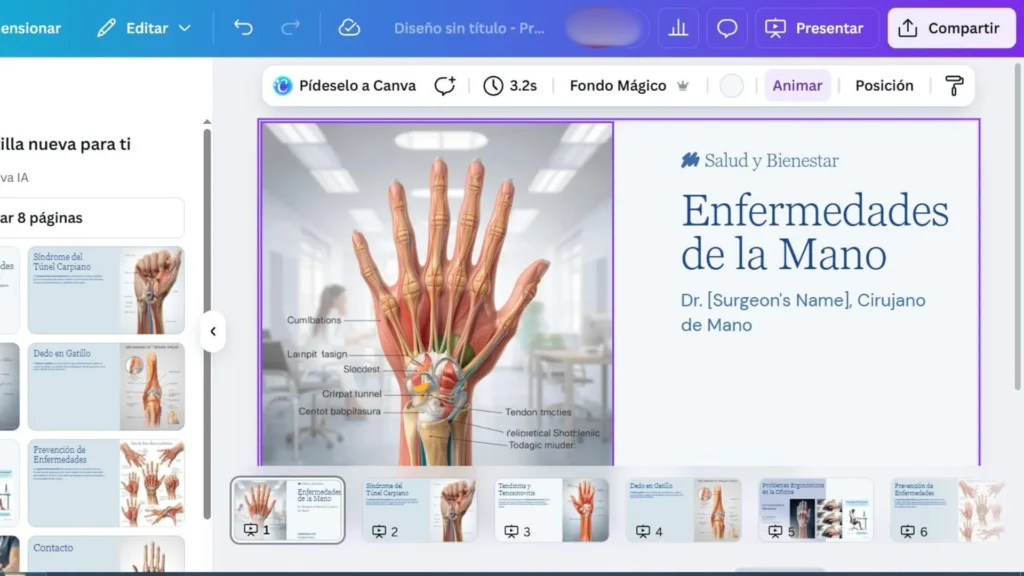Click the paint roller copy style icon
The width and height of the screenshot is (1024, 576).
point(954,86)
